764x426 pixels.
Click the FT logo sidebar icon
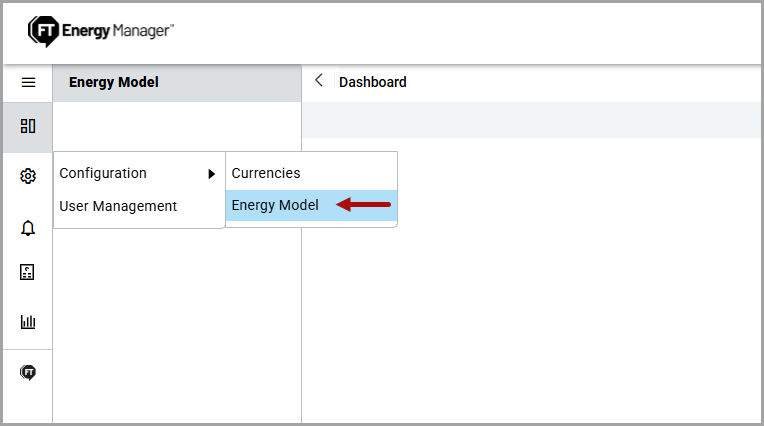28,372
